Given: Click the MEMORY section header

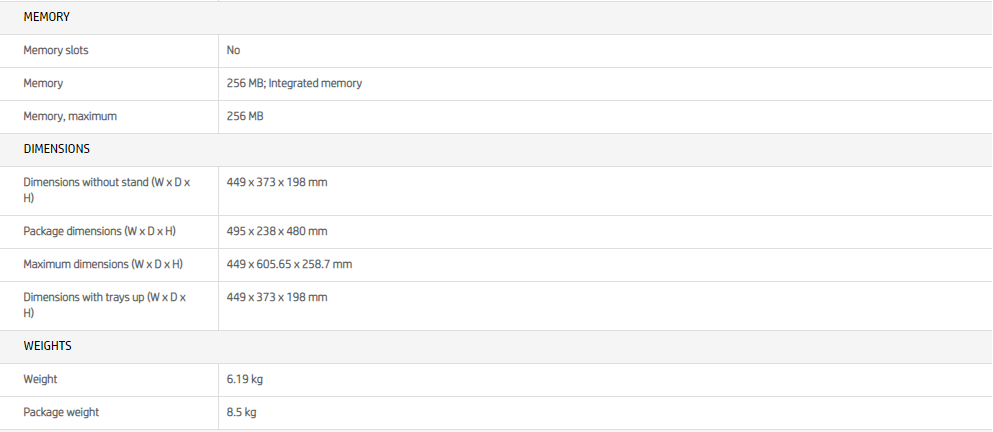Looking at the screenshot, I should point(46,17).
